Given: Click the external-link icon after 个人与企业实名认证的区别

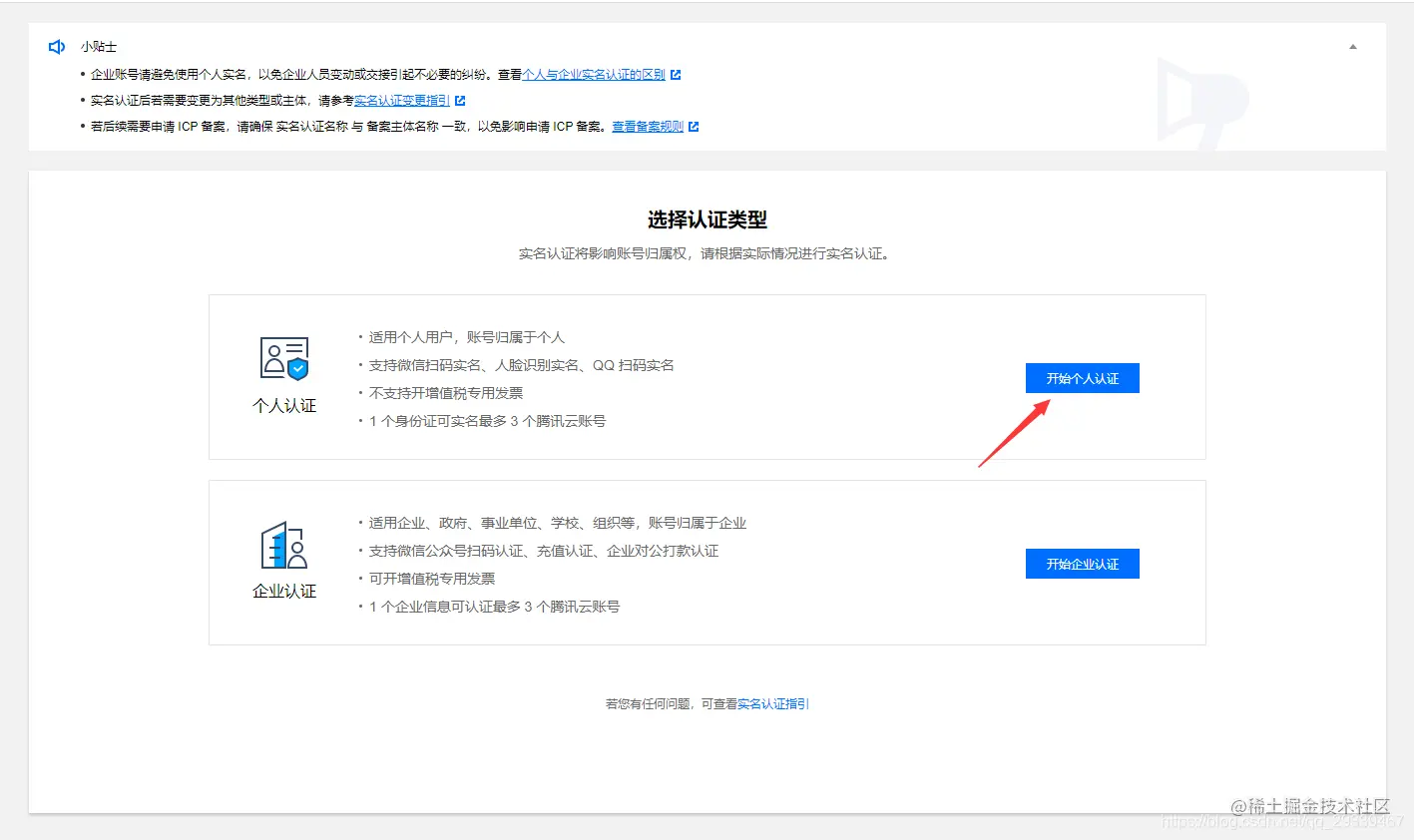Looking at the screenshot, I should click(x=677, y=74).
